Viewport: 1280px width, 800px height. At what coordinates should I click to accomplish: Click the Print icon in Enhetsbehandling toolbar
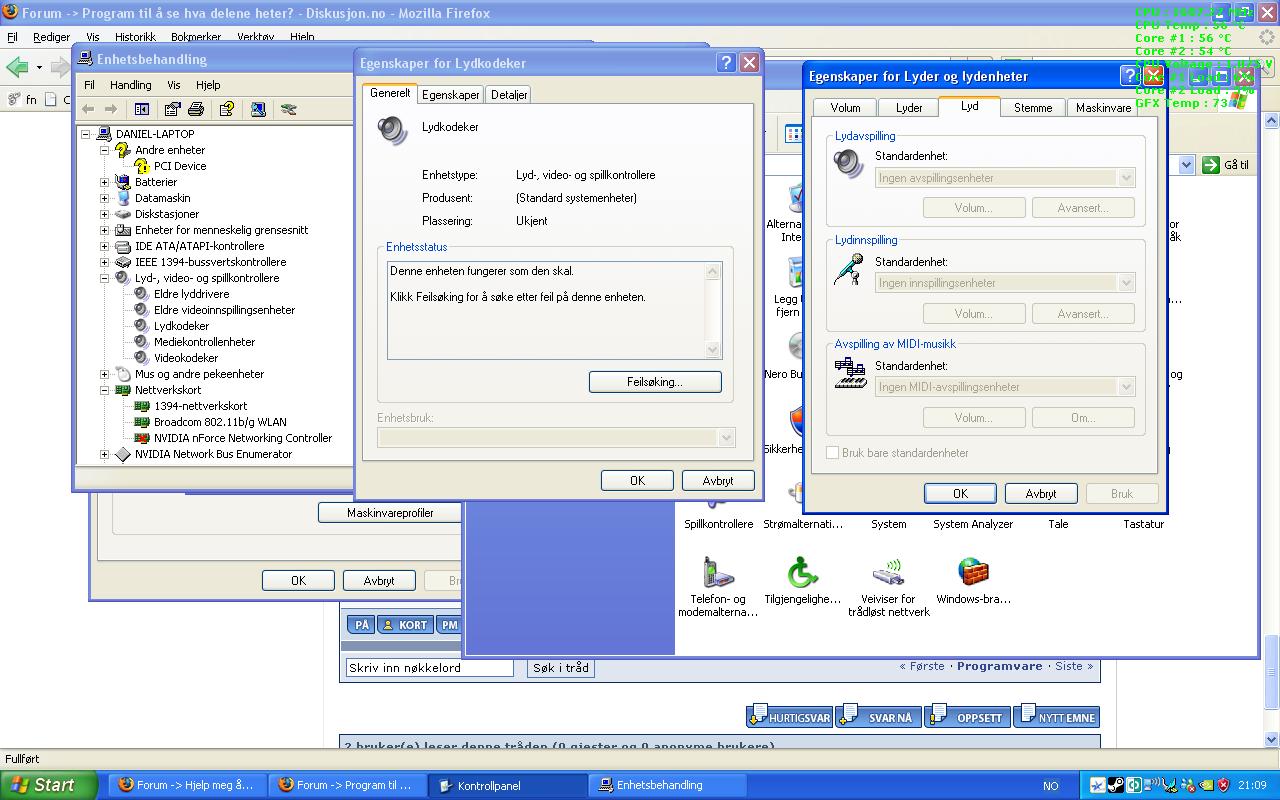[196, 109]
